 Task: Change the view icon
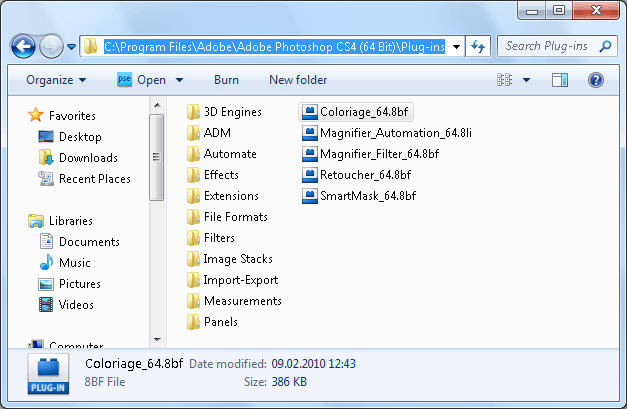pyautogui.click(x=505, y=80)
